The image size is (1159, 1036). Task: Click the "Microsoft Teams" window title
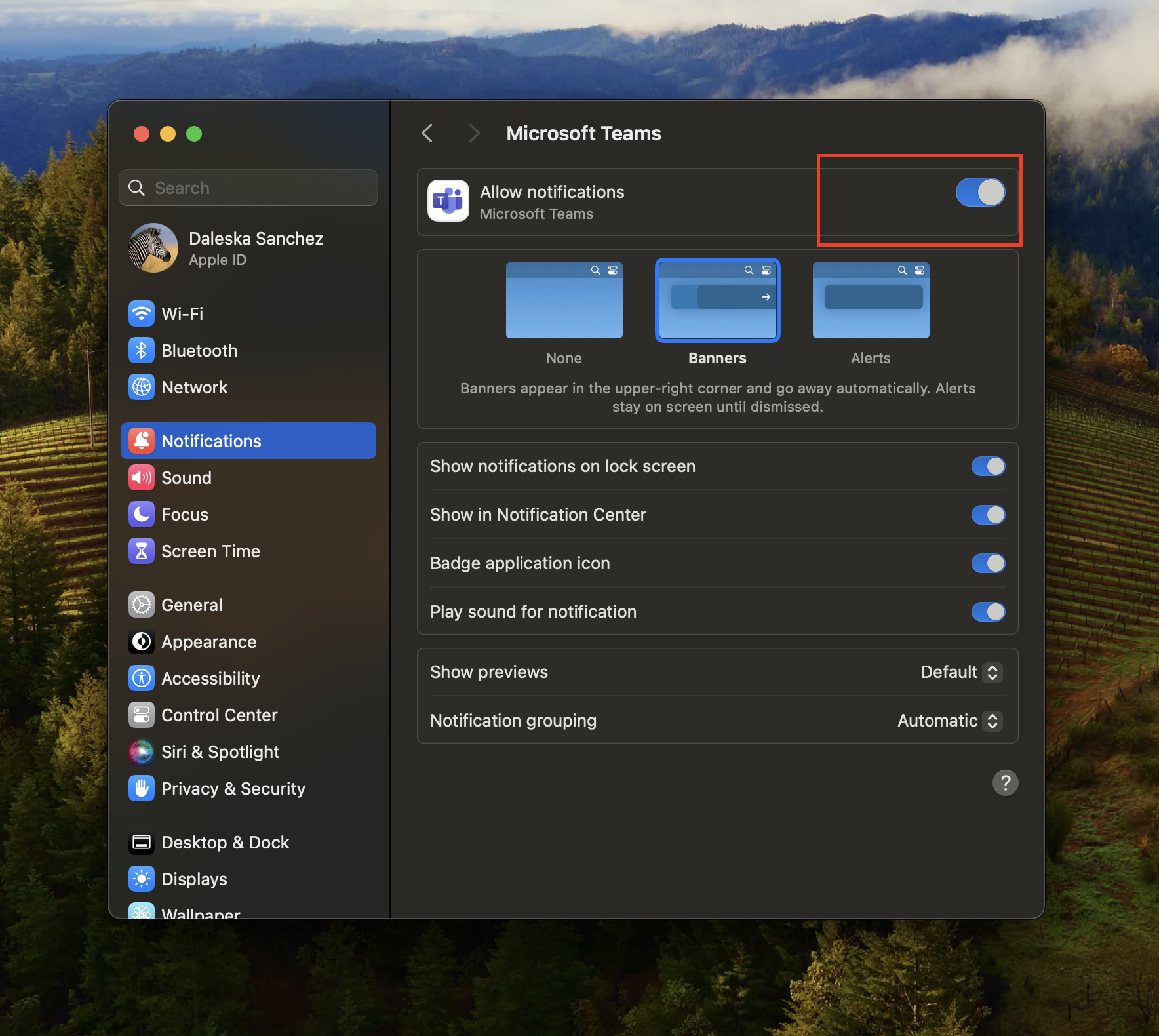(x=583, y=133)
